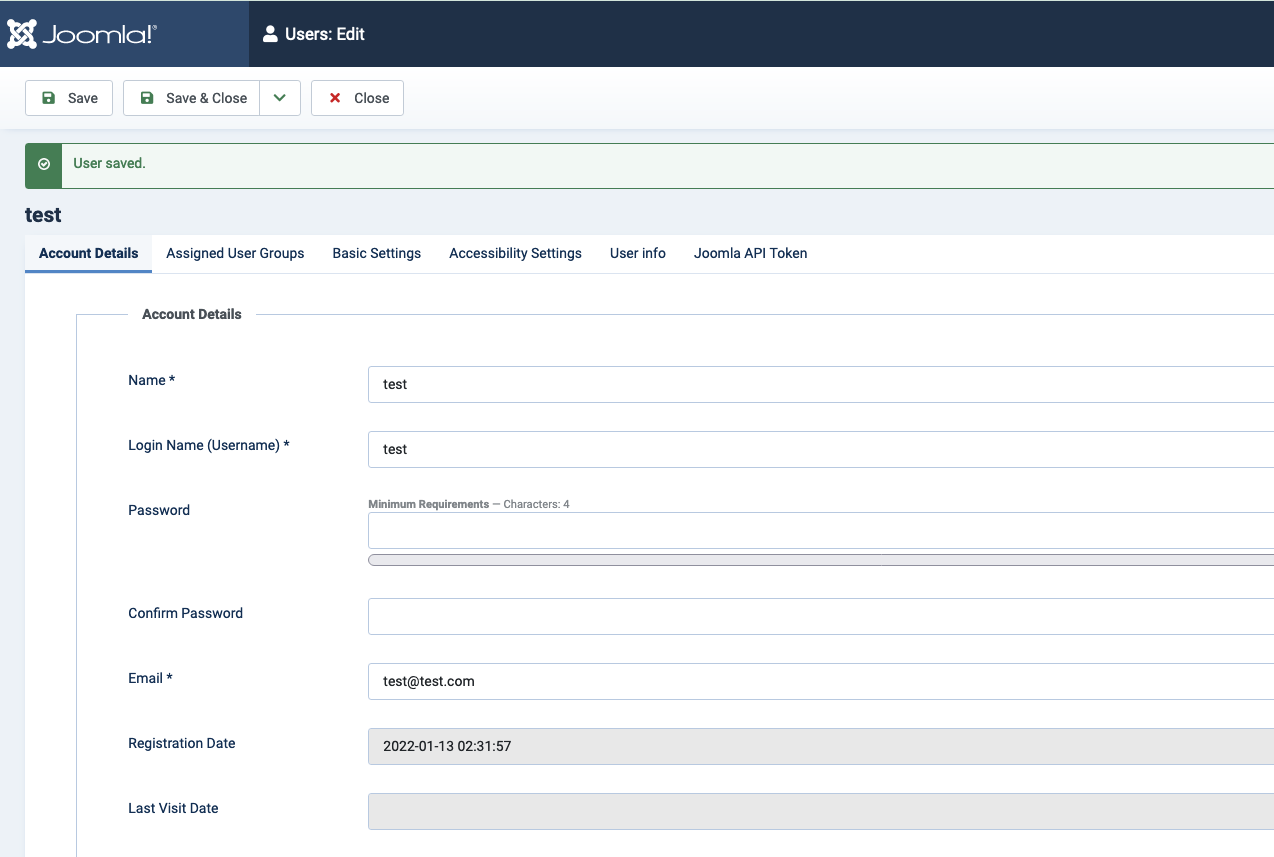
Task: Select the User info tab
Action: tap(637, 253)
